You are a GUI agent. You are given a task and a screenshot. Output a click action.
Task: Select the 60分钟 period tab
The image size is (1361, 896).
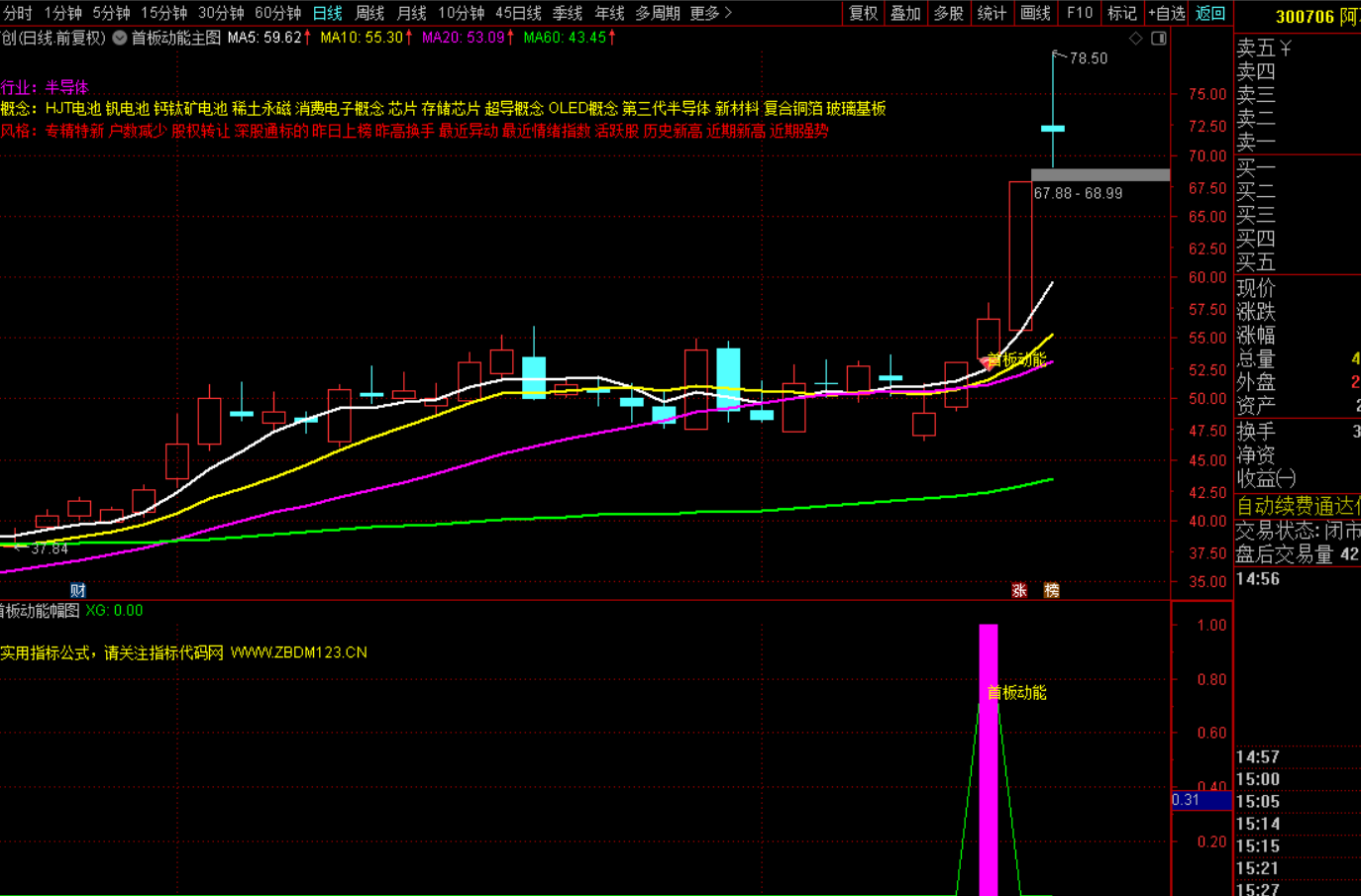[277, 13]
